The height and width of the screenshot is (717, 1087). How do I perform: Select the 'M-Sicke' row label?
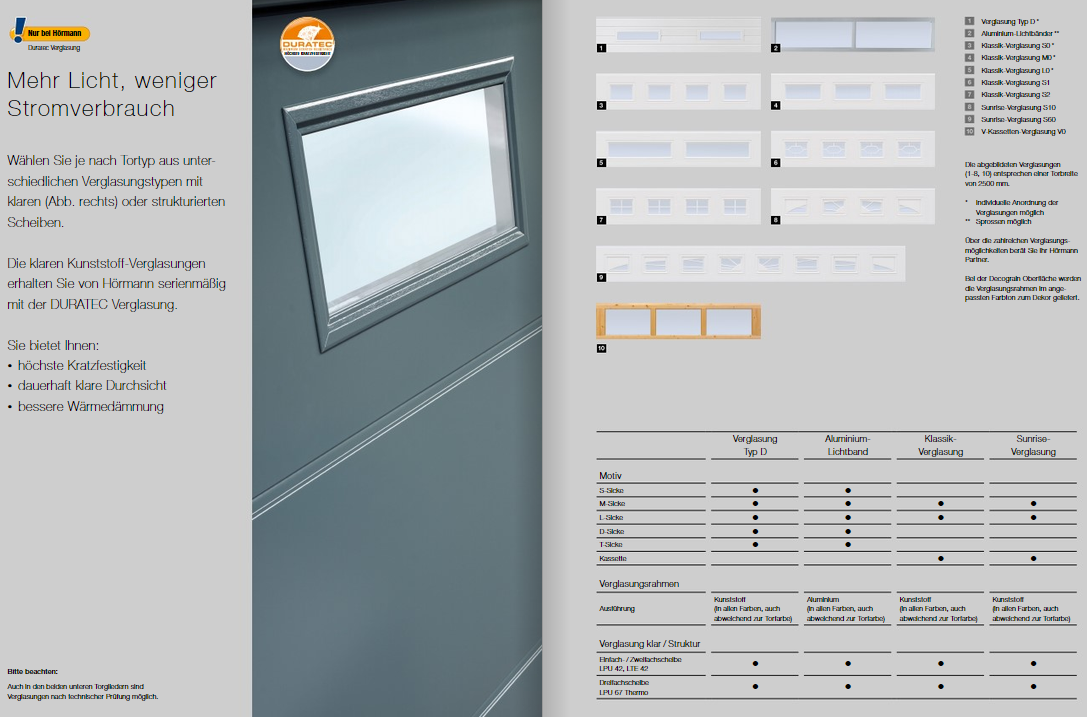[x=612, y=503]
